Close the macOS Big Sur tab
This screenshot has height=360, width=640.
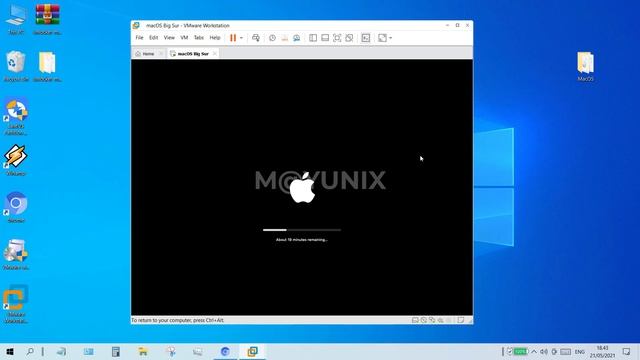coord(215,53)
